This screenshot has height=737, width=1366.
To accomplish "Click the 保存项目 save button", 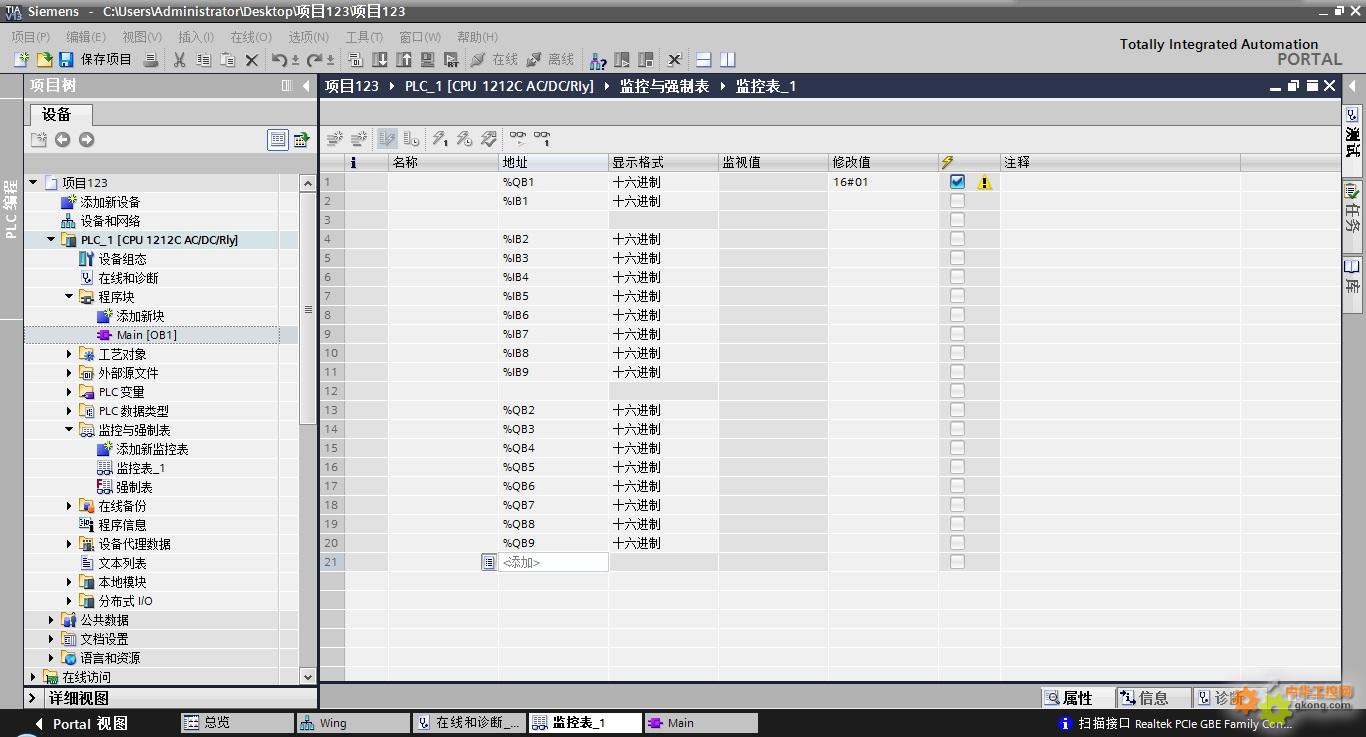I will [95, 60].
